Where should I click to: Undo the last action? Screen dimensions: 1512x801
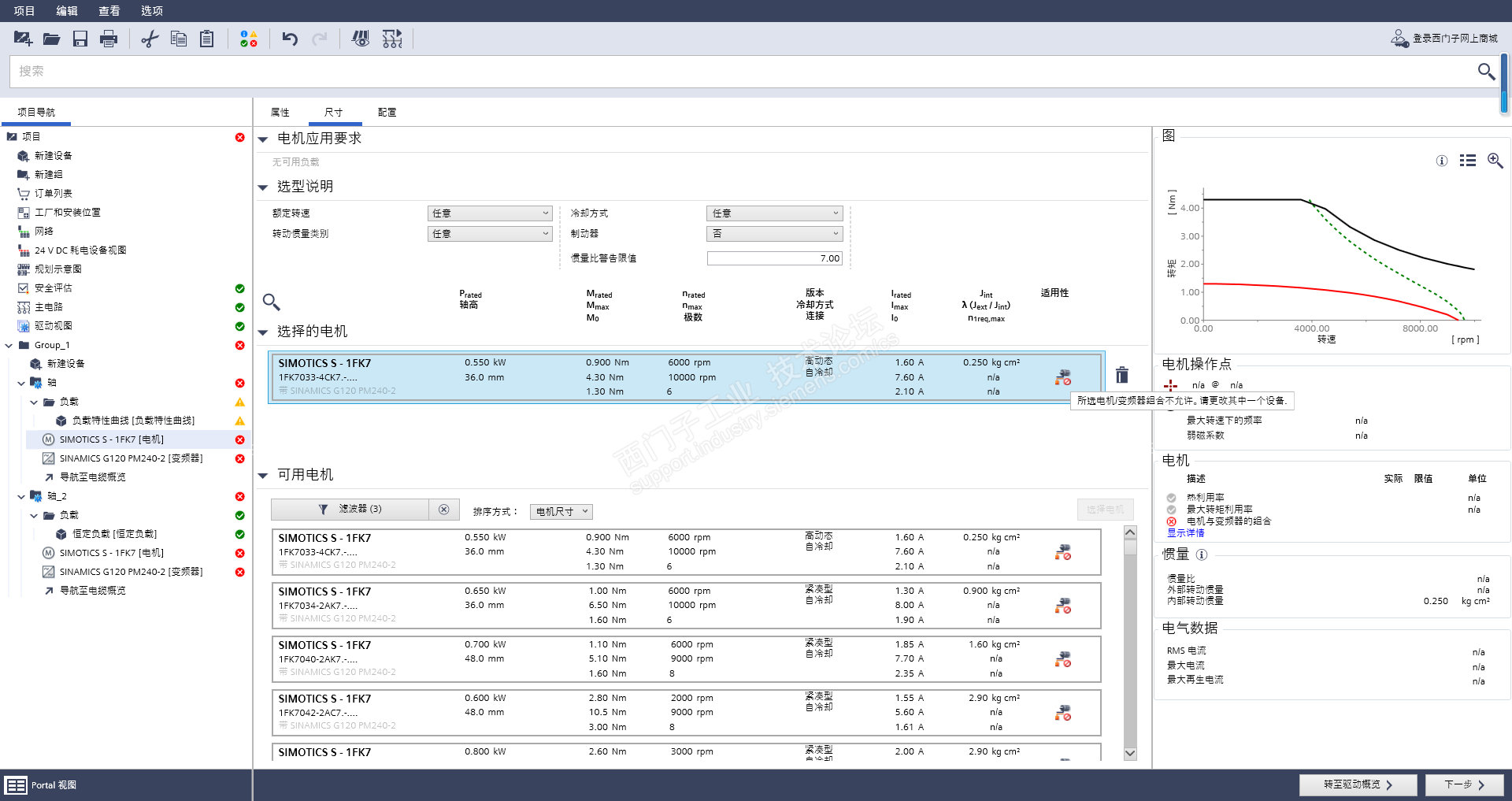(290, 39)
